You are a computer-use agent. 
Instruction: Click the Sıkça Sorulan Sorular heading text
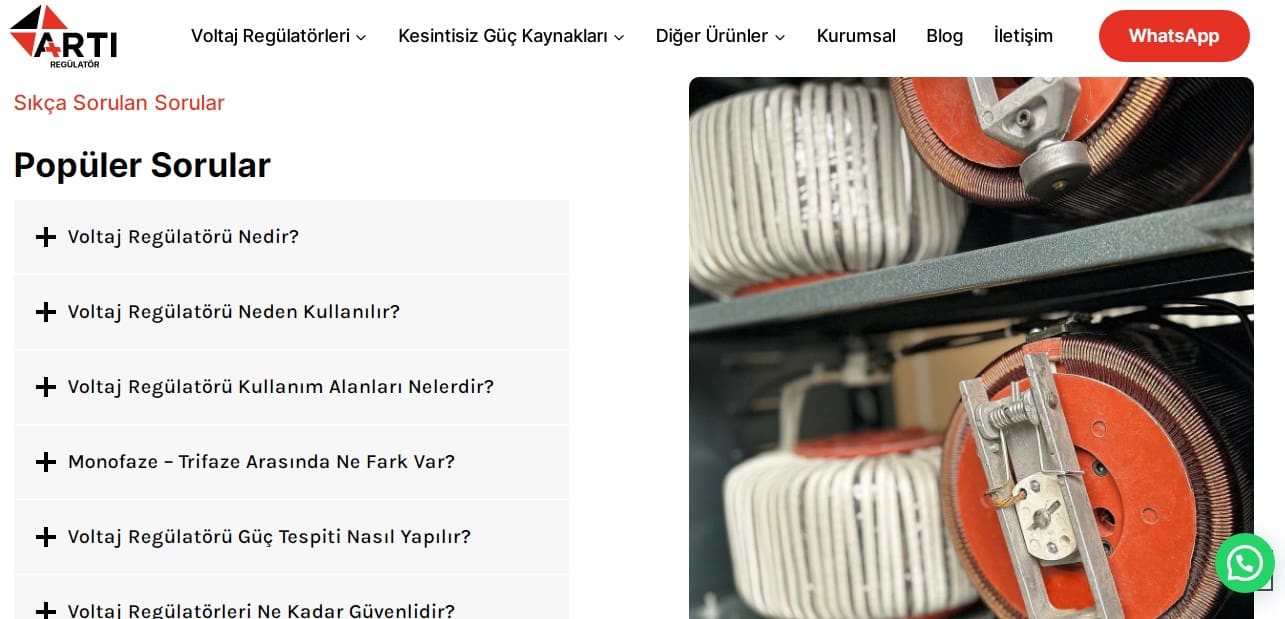tap(119, 103)
